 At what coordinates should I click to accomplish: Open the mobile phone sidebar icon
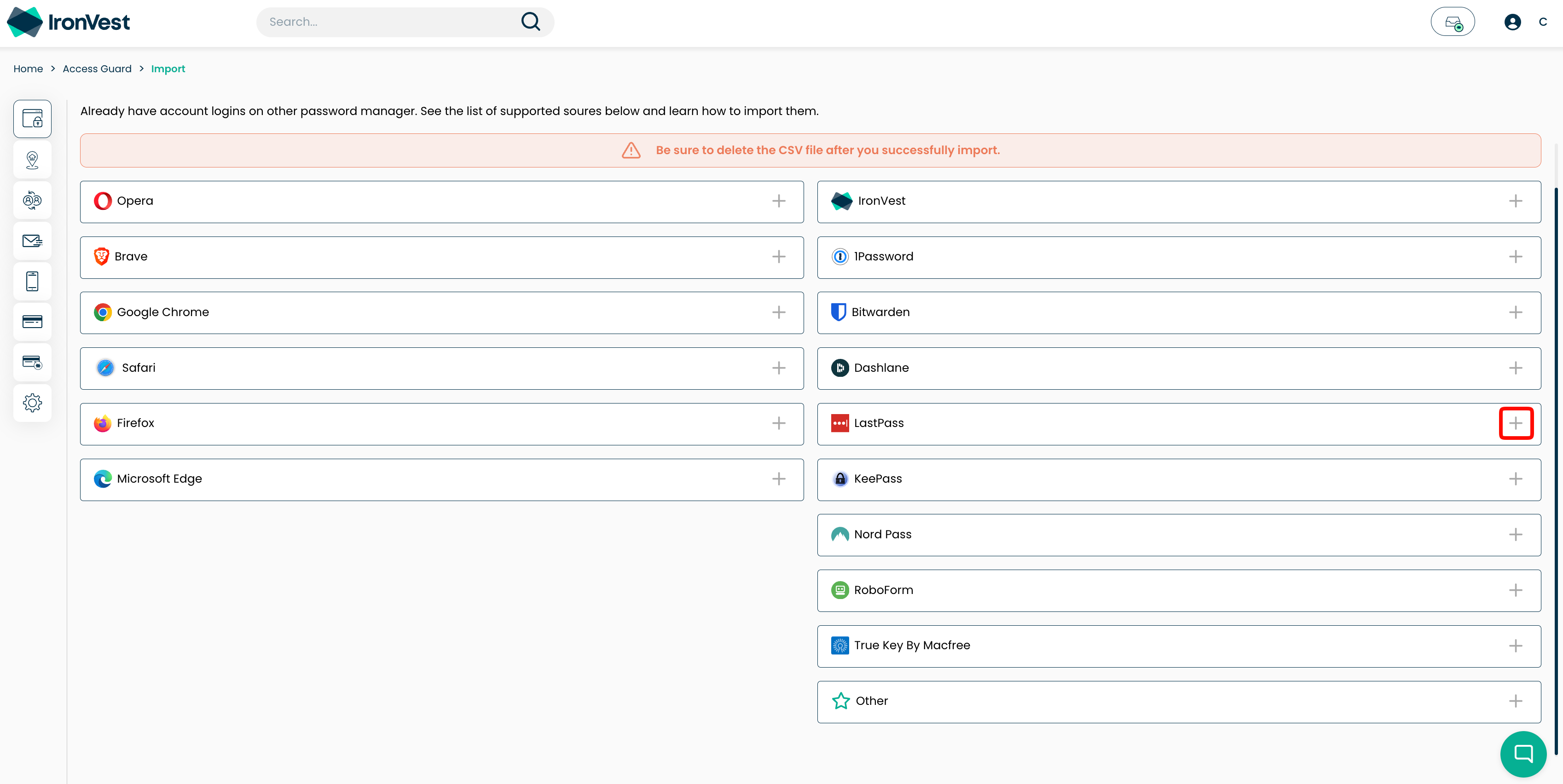coord(32,281)
